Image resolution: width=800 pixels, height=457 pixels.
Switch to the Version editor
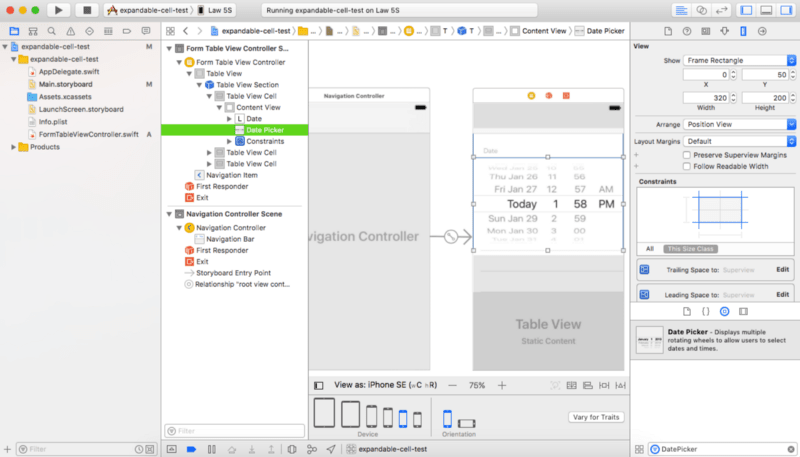click(722, 10)
